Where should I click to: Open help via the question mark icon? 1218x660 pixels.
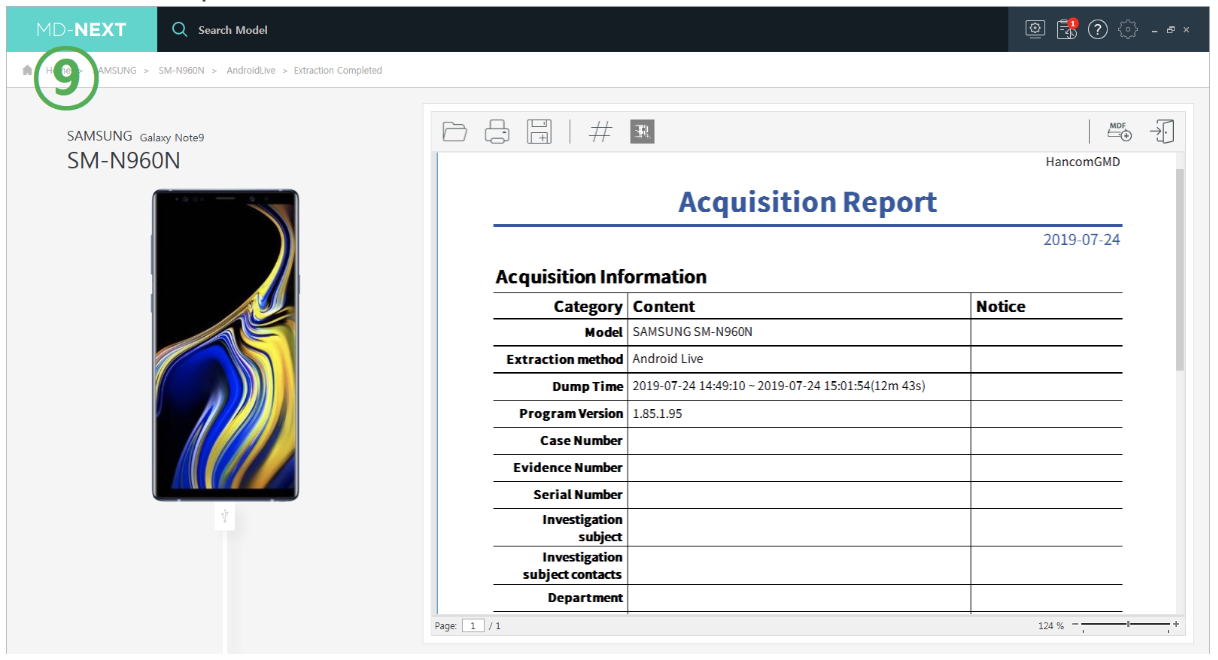(x=1098, y=30)
